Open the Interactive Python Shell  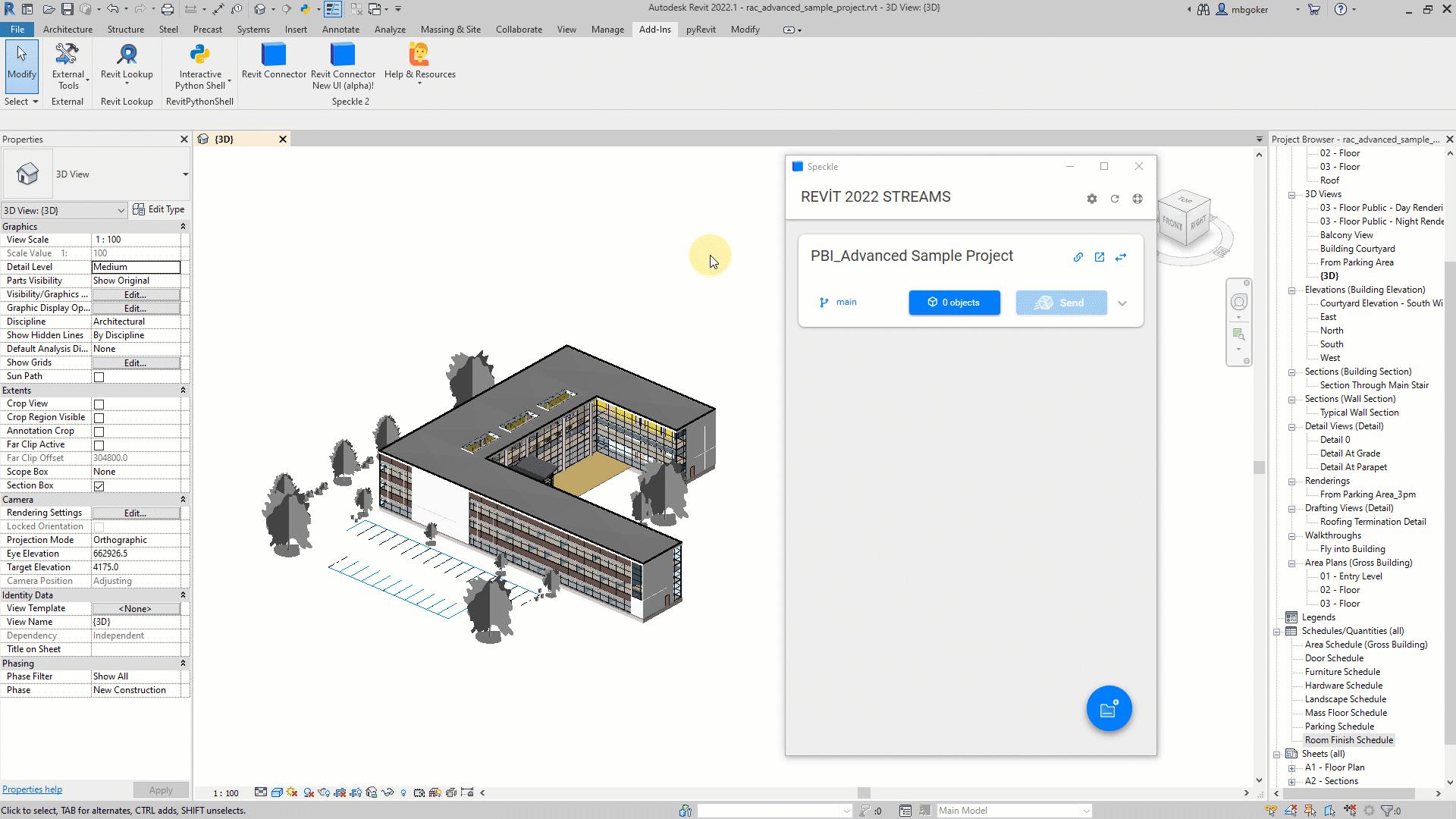[199, 64]
